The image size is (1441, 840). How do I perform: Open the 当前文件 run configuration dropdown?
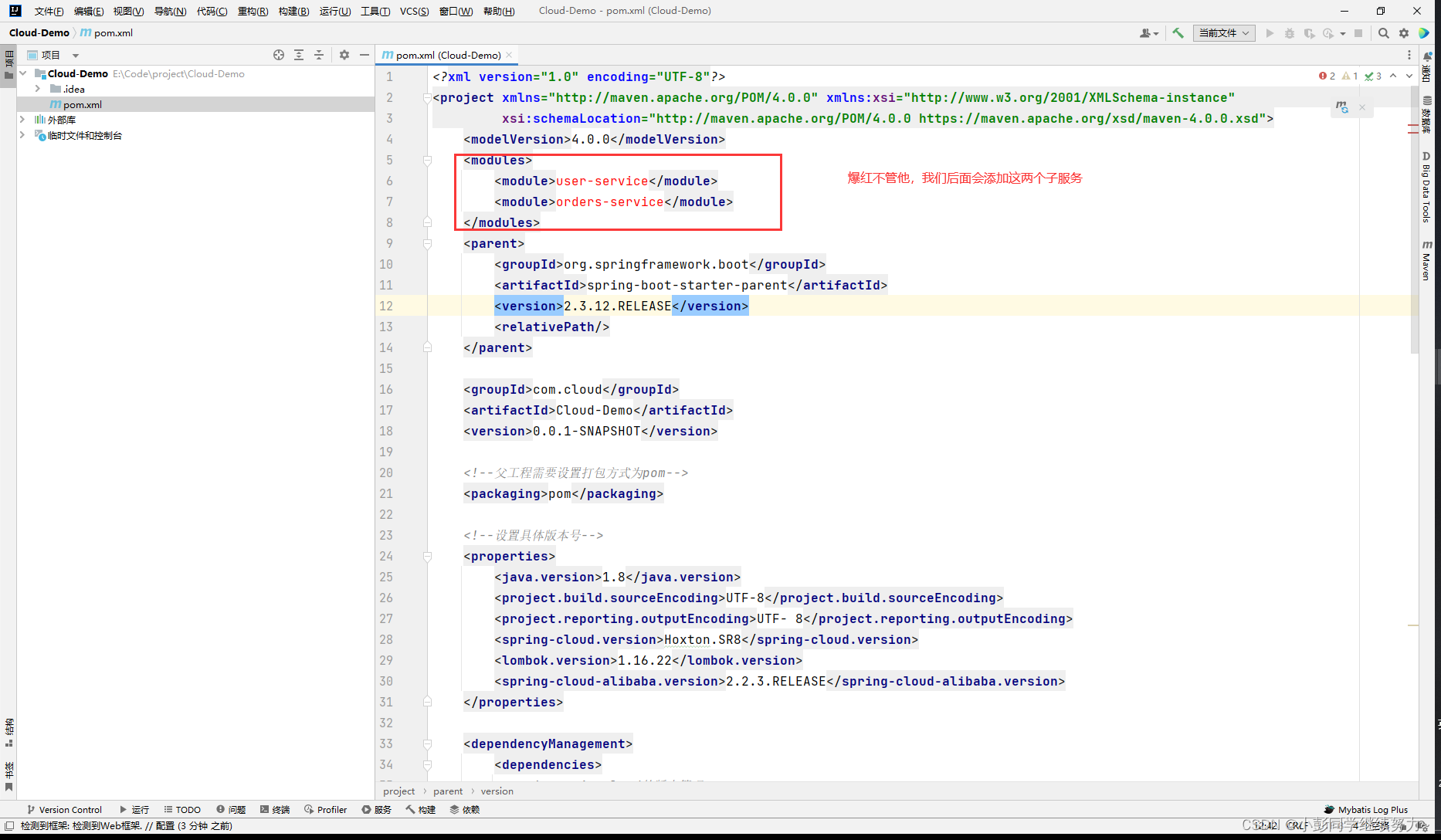coord(1224,33)
